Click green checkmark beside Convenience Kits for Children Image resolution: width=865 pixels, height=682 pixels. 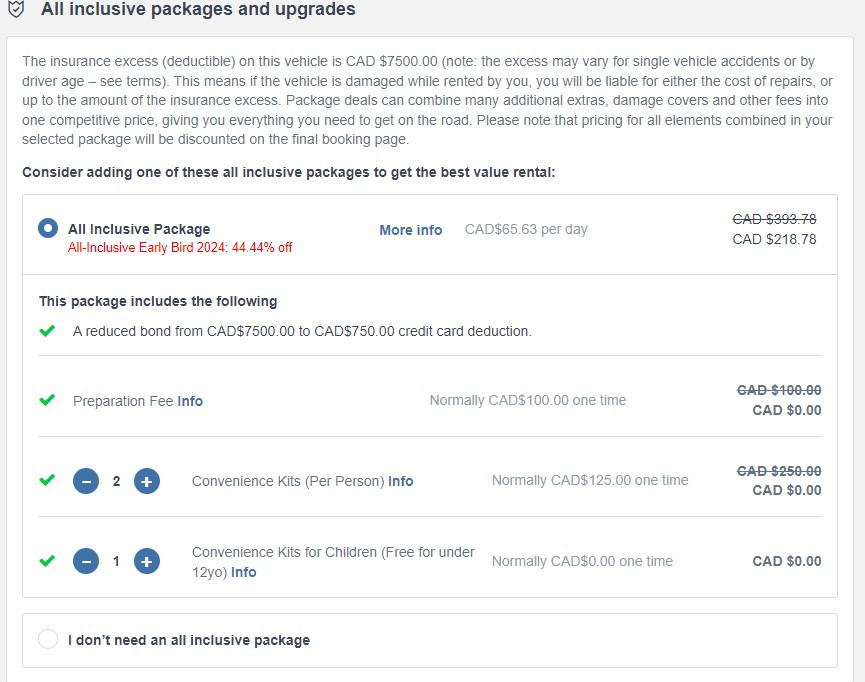pyautogui.click(x=47, y=560)
